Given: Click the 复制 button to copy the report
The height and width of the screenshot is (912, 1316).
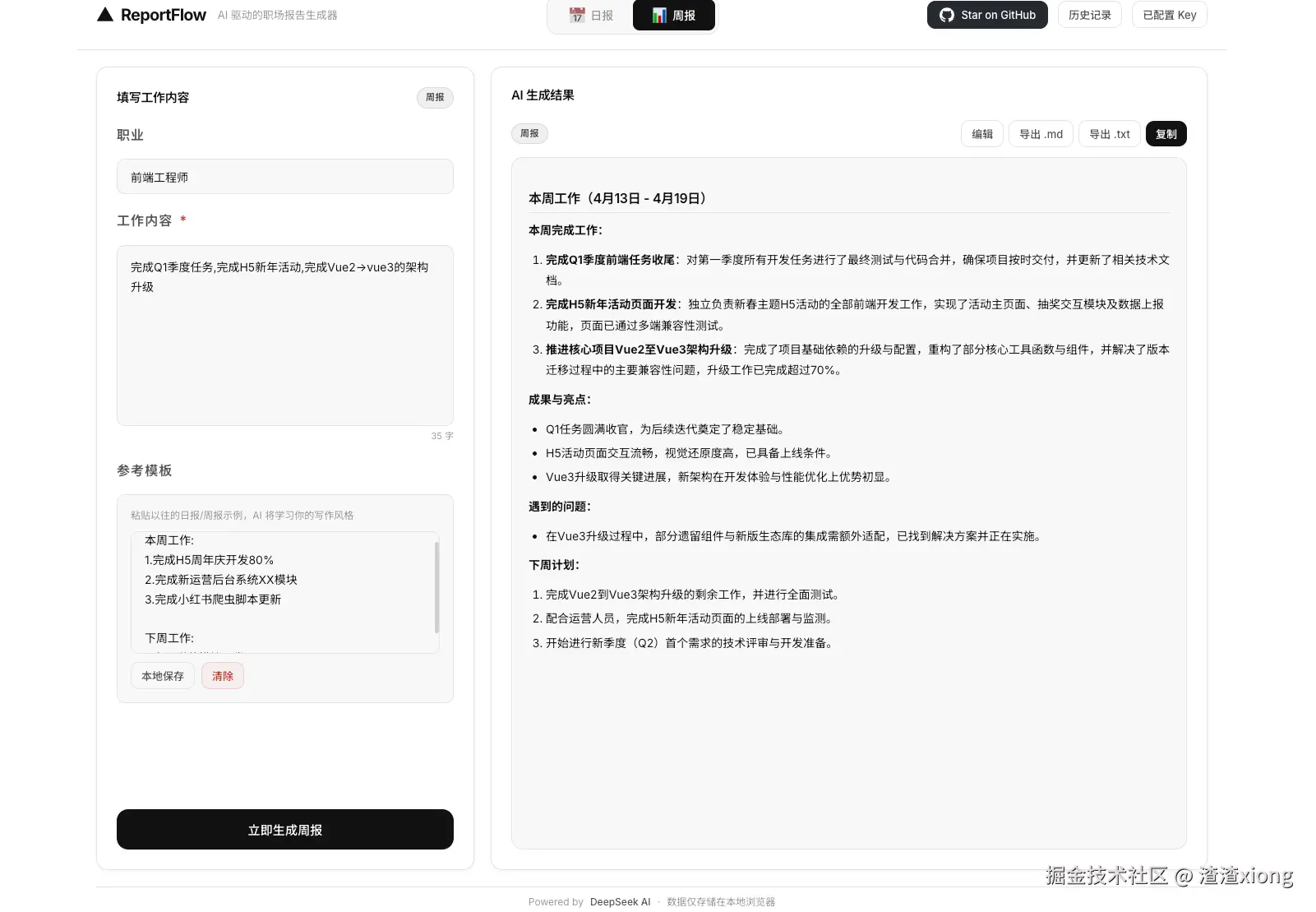Looking at the screenshot, I should click(x=1166, y=133).
